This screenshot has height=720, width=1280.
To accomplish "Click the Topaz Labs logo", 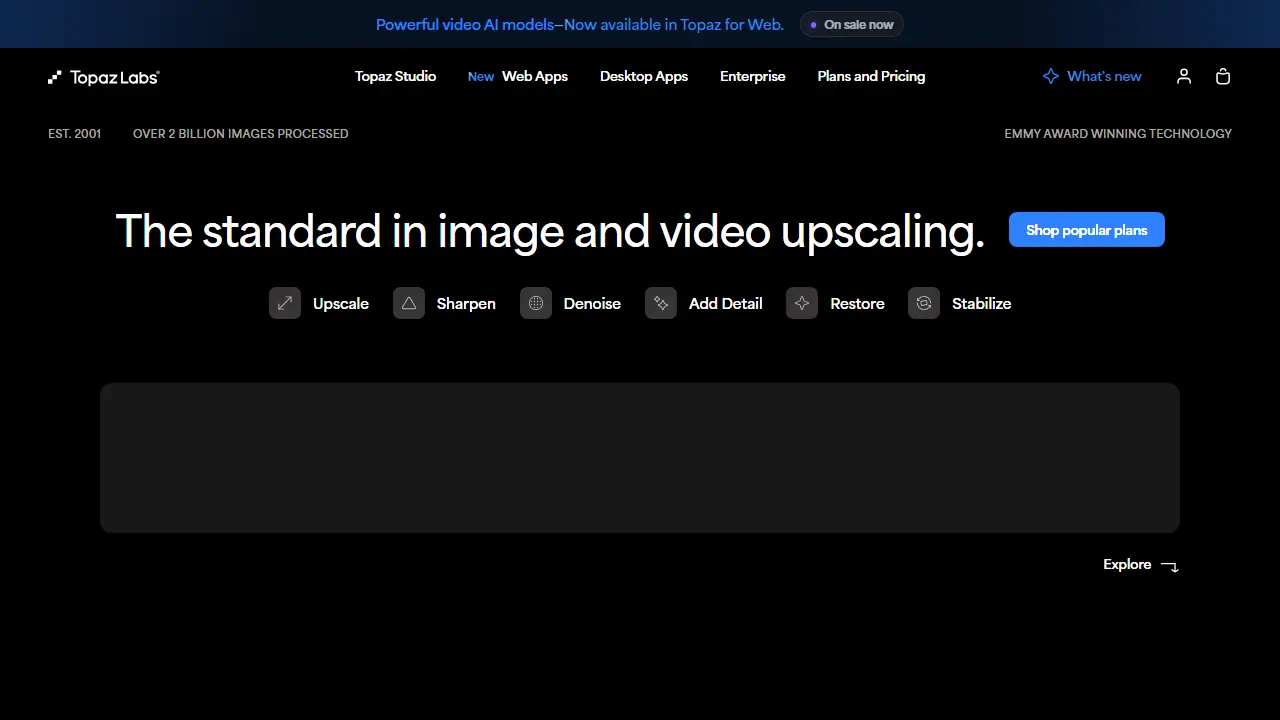I will tap(104, 77).
